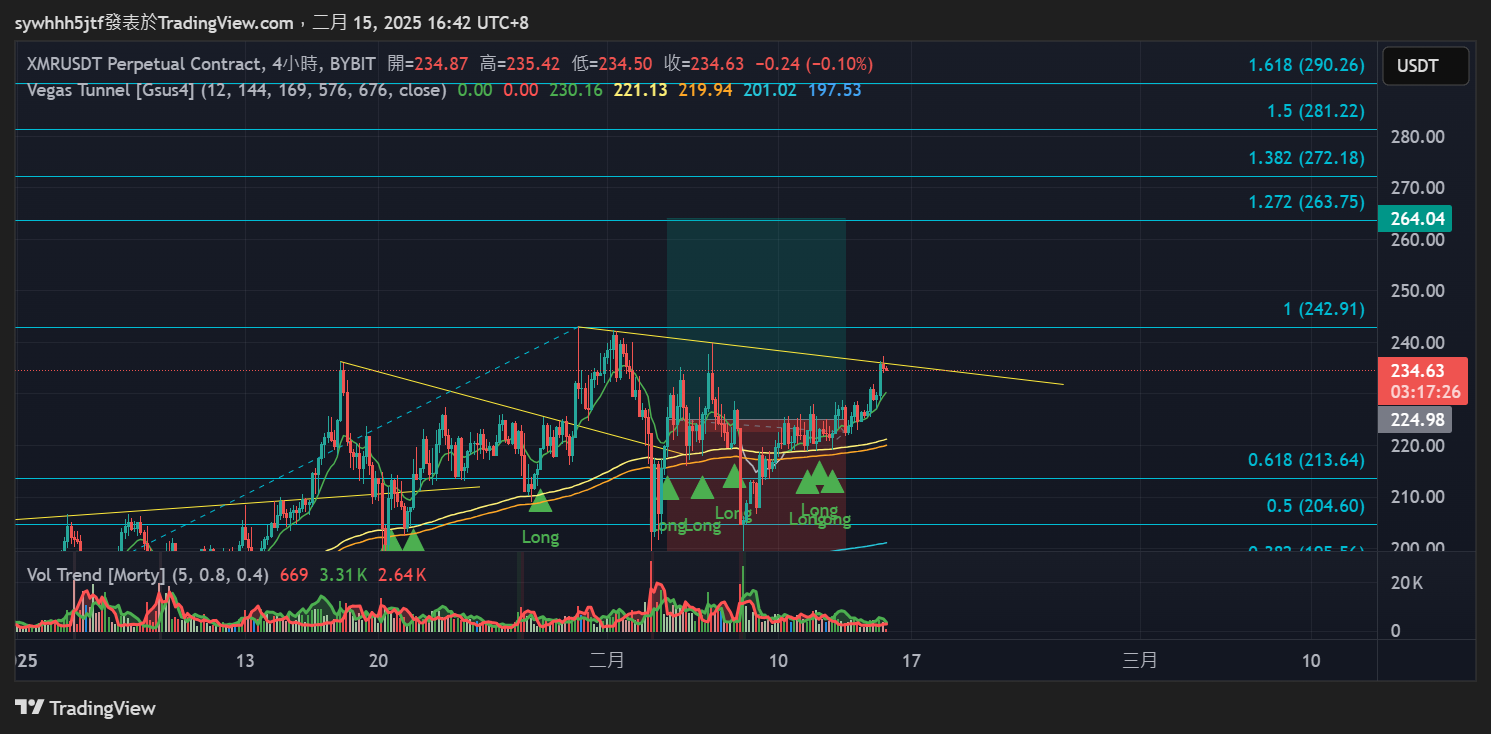Click the 1.5 (281.22) Fibonacci label
Viewport: 1491px width, 734px height.
click(1315, 111)
